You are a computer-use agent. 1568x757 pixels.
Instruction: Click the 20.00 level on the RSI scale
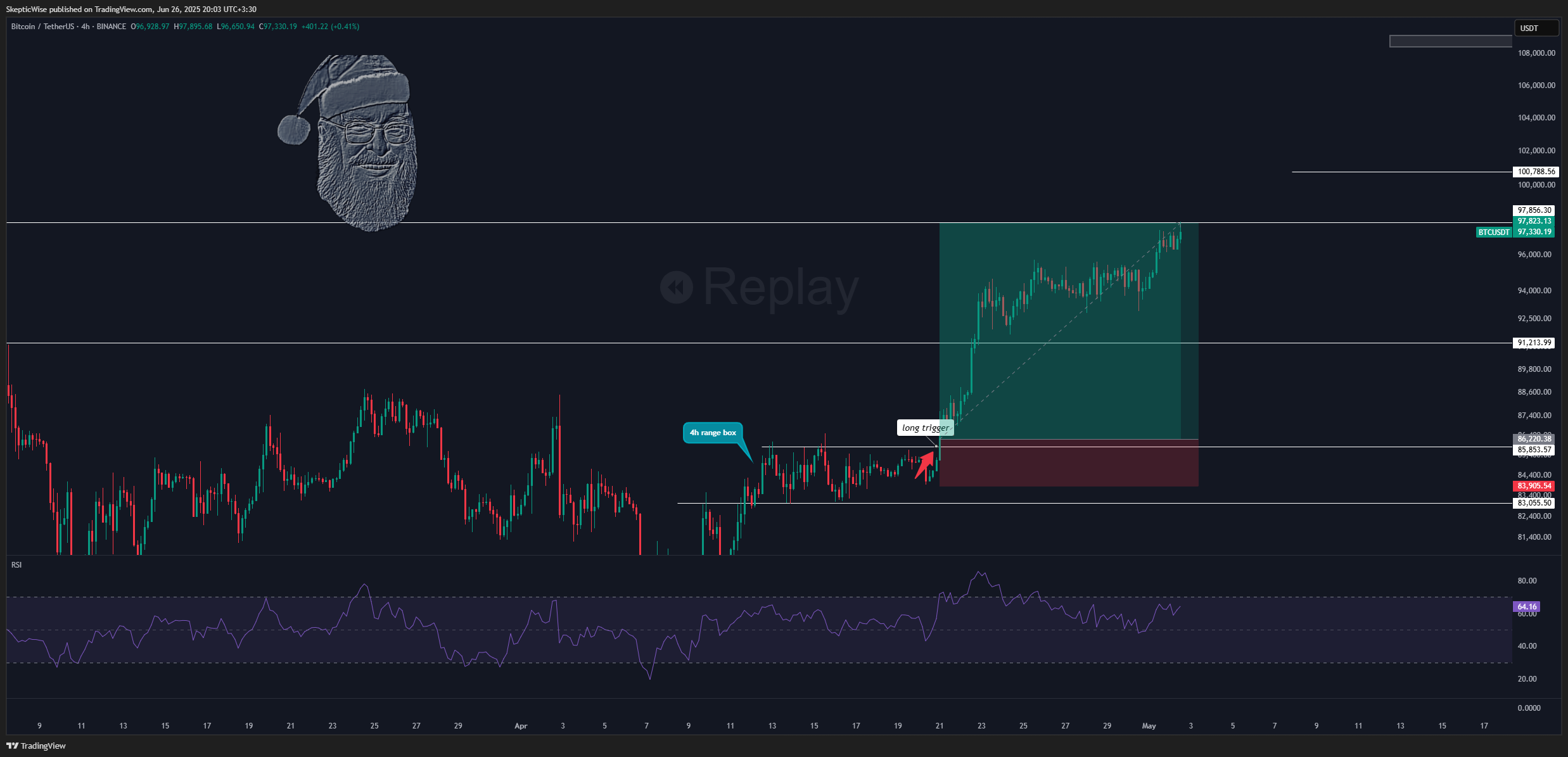[x=1527, y=679]
